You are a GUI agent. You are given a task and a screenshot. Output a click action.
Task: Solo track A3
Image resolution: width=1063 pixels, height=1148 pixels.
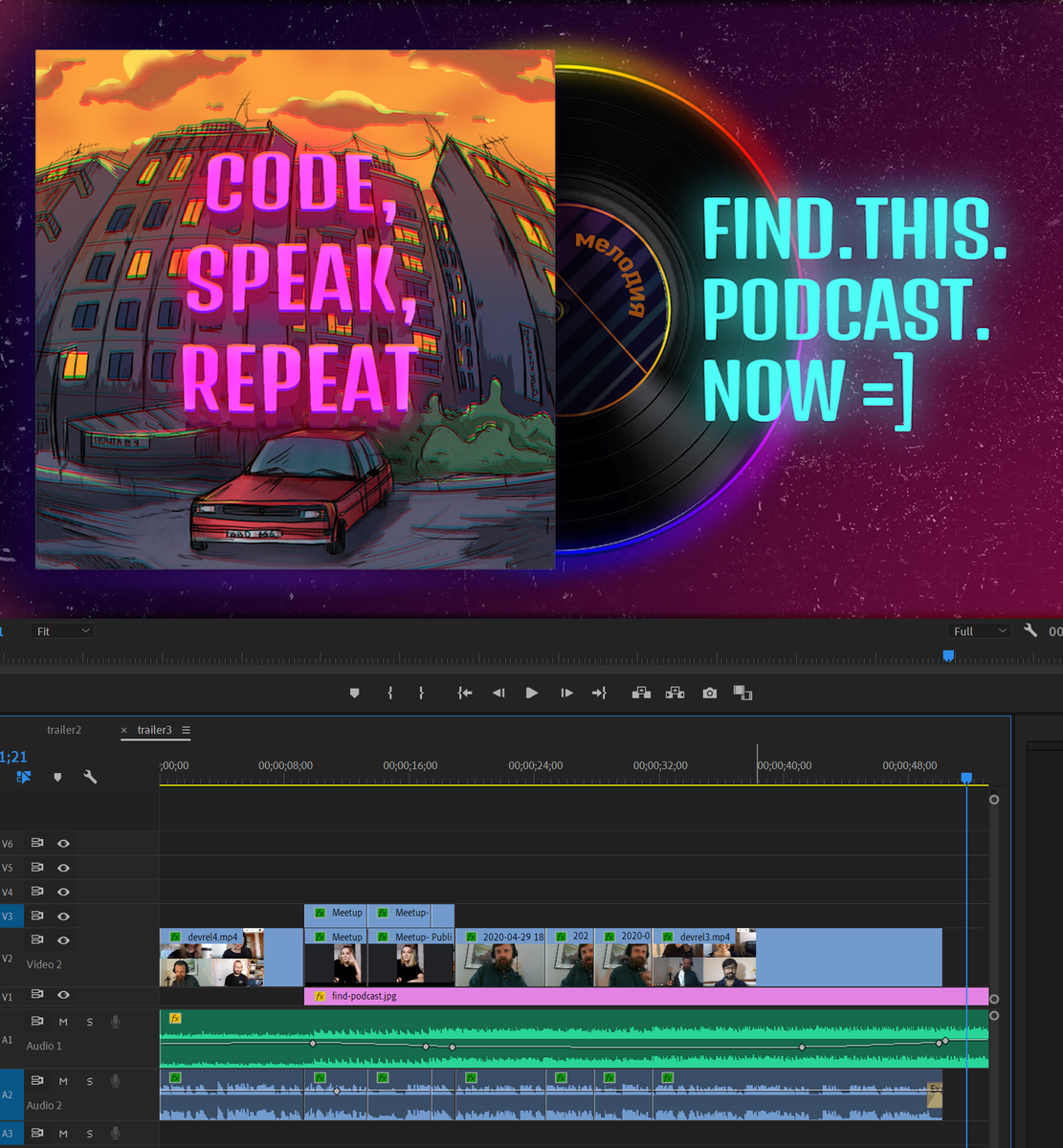coord(90,1134)
